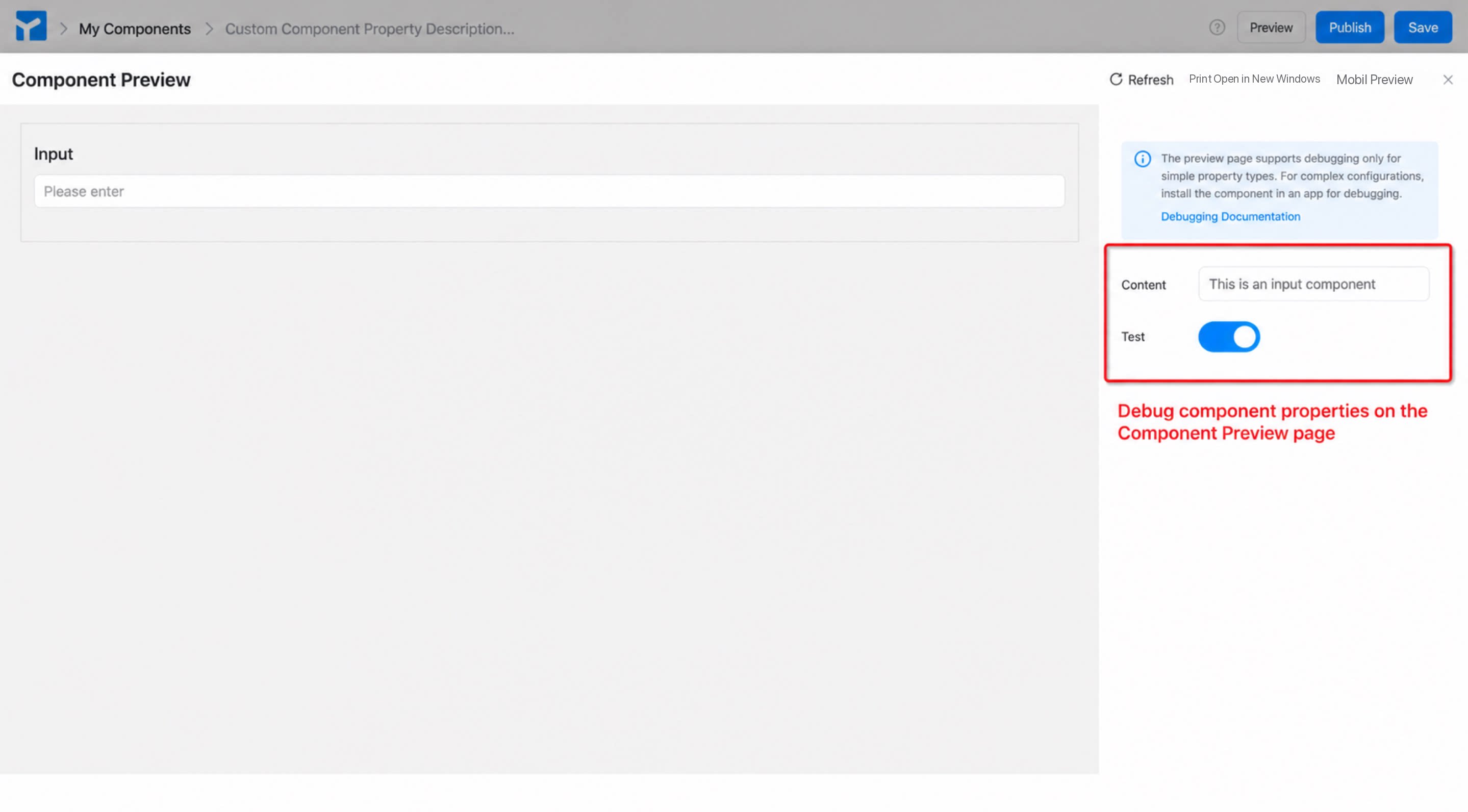Image resolution: width=1468 pixels, height=812 pixels.
Task: Click the chevron before My Components
Action: pos(63,29)
